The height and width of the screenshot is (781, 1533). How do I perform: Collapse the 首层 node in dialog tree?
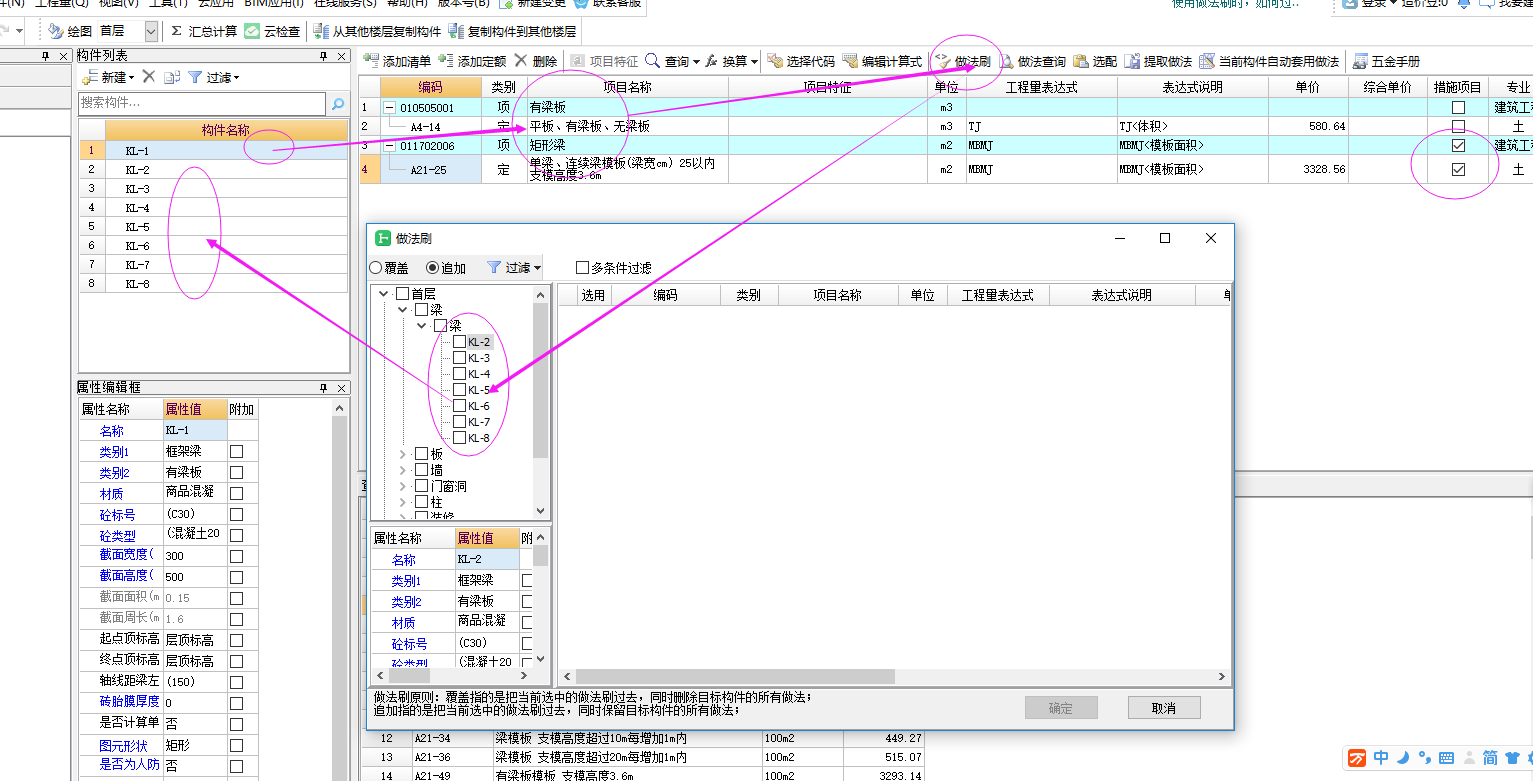pyautogui.click(x=384, y=294)
